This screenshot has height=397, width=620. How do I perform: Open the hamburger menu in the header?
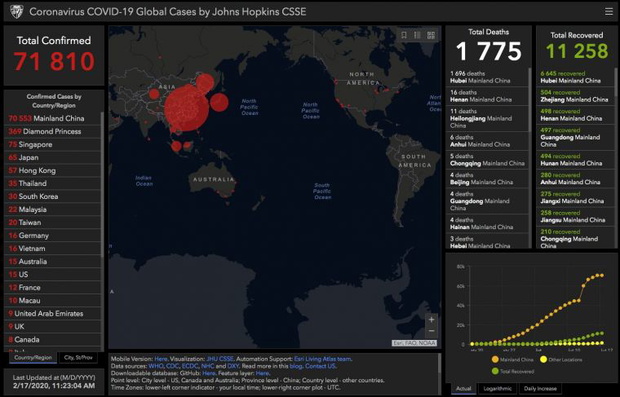click(609, 12)
